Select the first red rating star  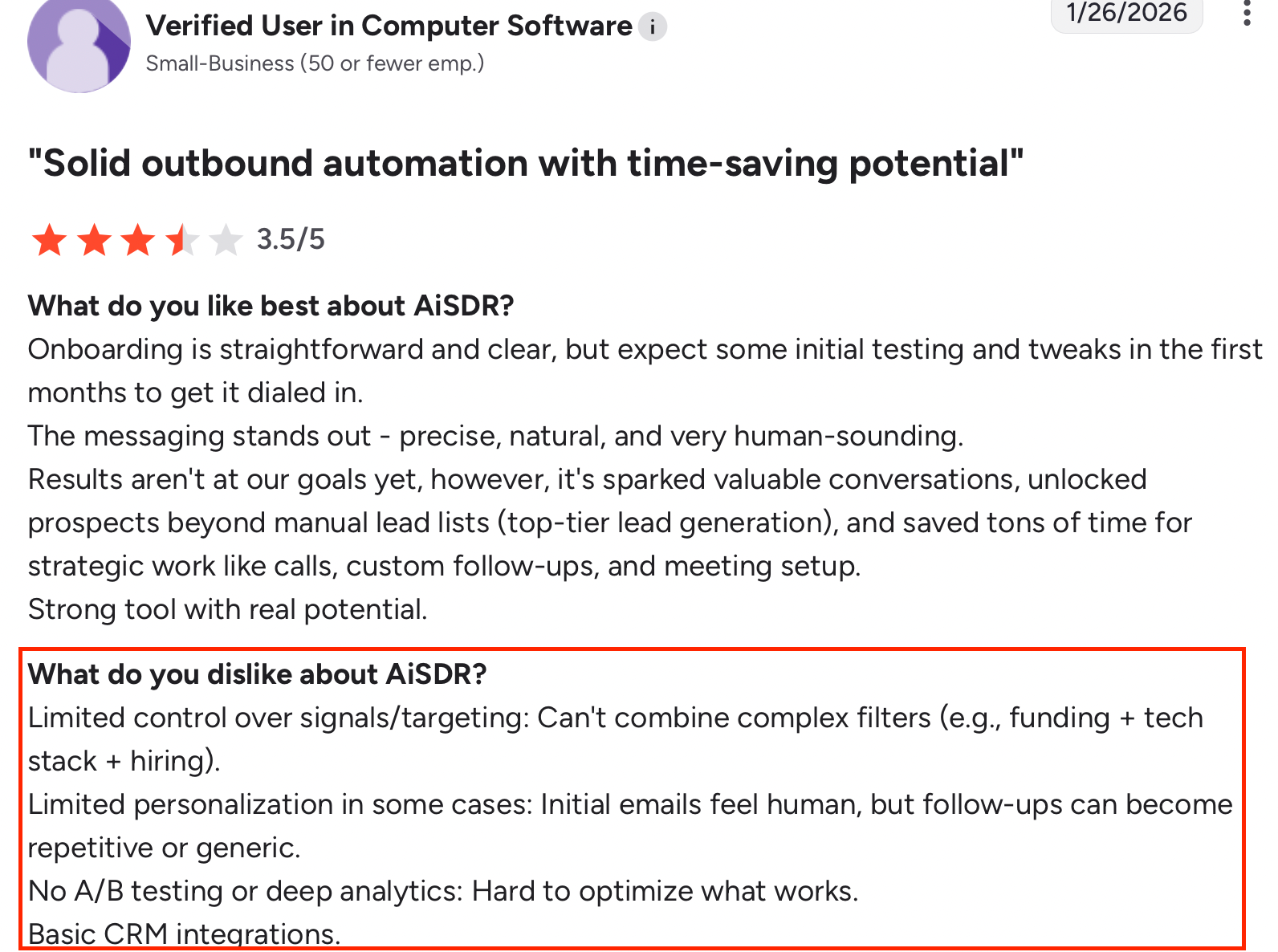click(49, 239)
